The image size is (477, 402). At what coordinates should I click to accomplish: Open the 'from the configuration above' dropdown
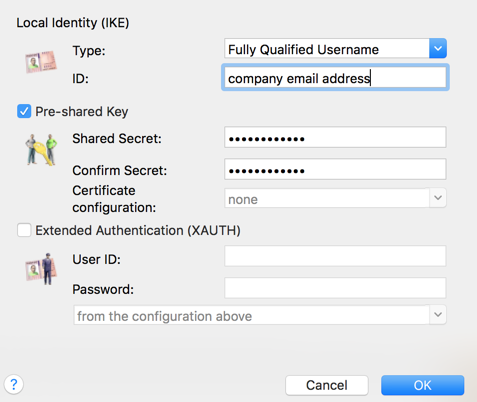[x=260, y=315]
